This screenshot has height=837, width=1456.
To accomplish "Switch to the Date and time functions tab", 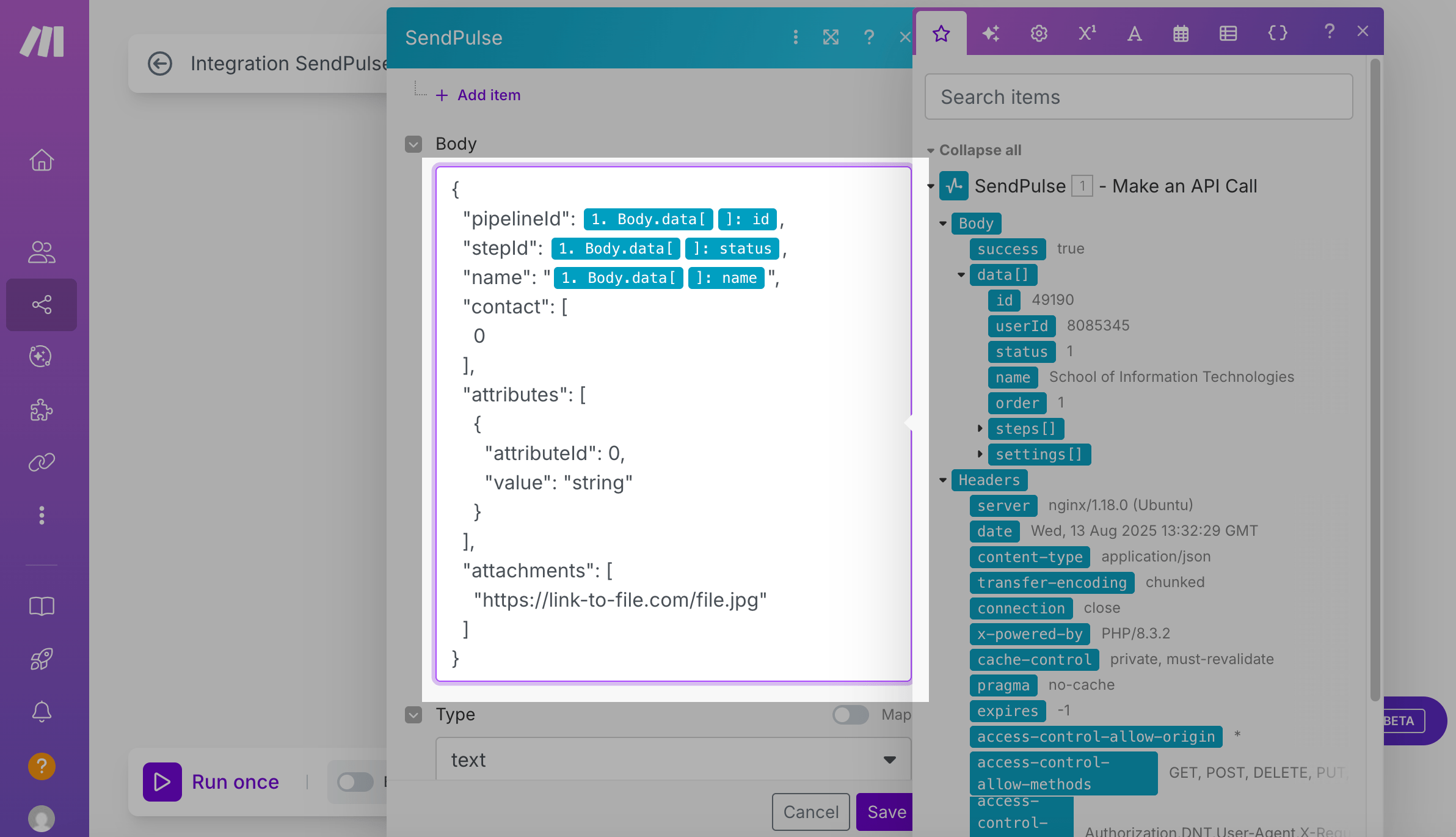I will (1181, 33).
